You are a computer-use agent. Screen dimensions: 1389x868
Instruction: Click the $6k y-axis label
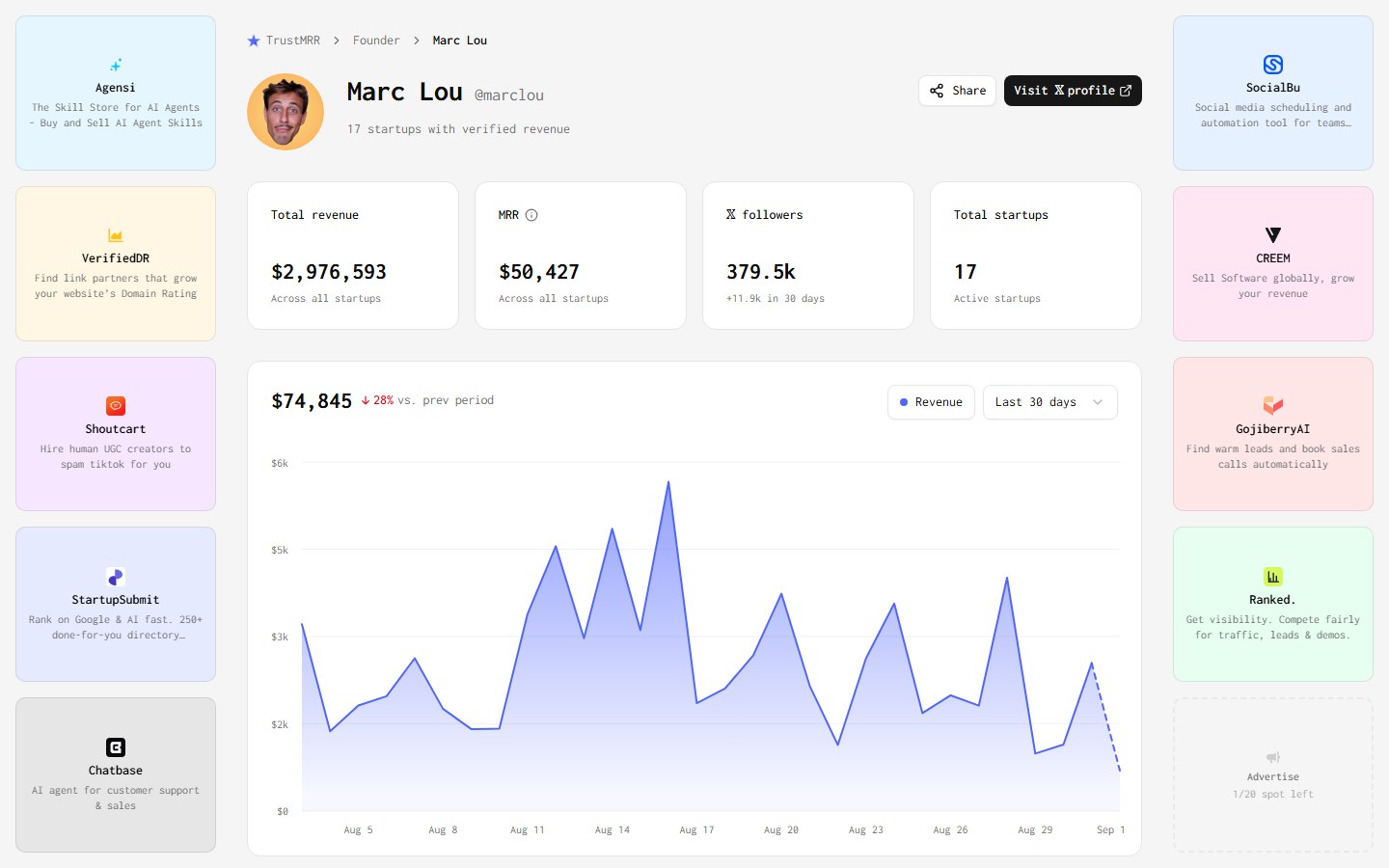pos(280,463)
